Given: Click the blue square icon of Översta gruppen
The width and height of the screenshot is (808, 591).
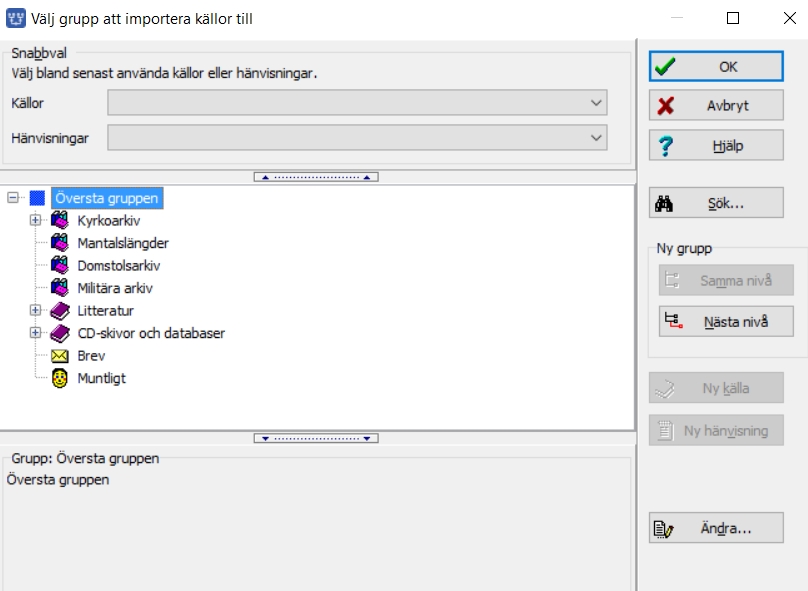Looking at the screenshot, I should click(37, 198).
